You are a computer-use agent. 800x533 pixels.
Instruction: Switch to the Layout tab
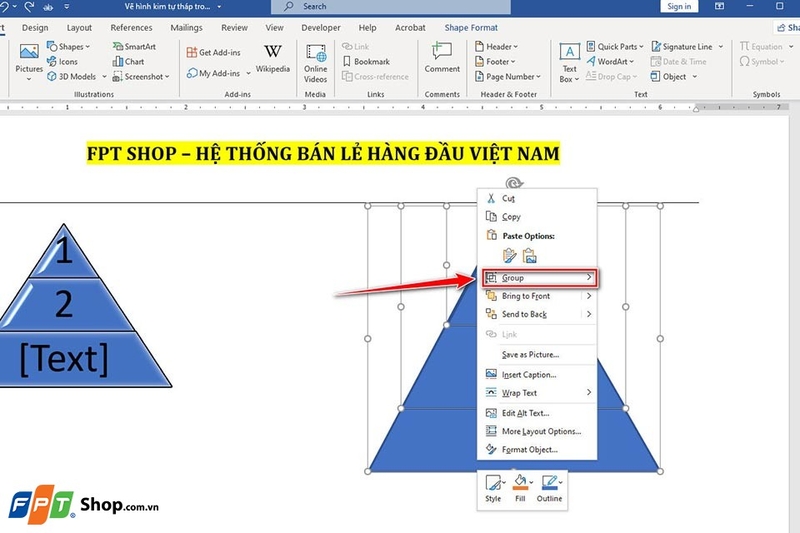(x=79, y=28)
